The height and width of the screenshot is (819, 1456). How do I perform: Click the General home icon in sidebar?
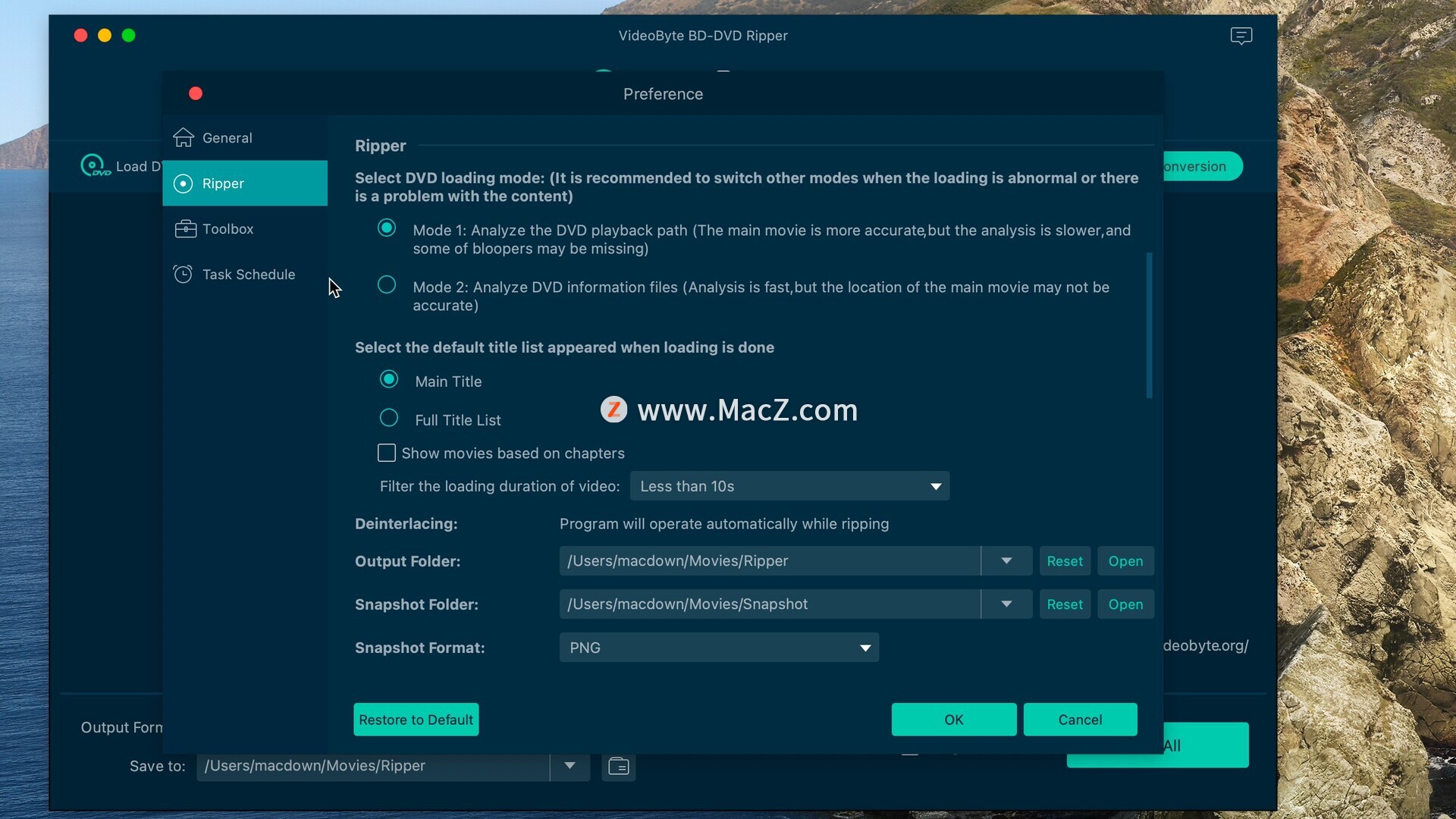click(x=184, y=138)
